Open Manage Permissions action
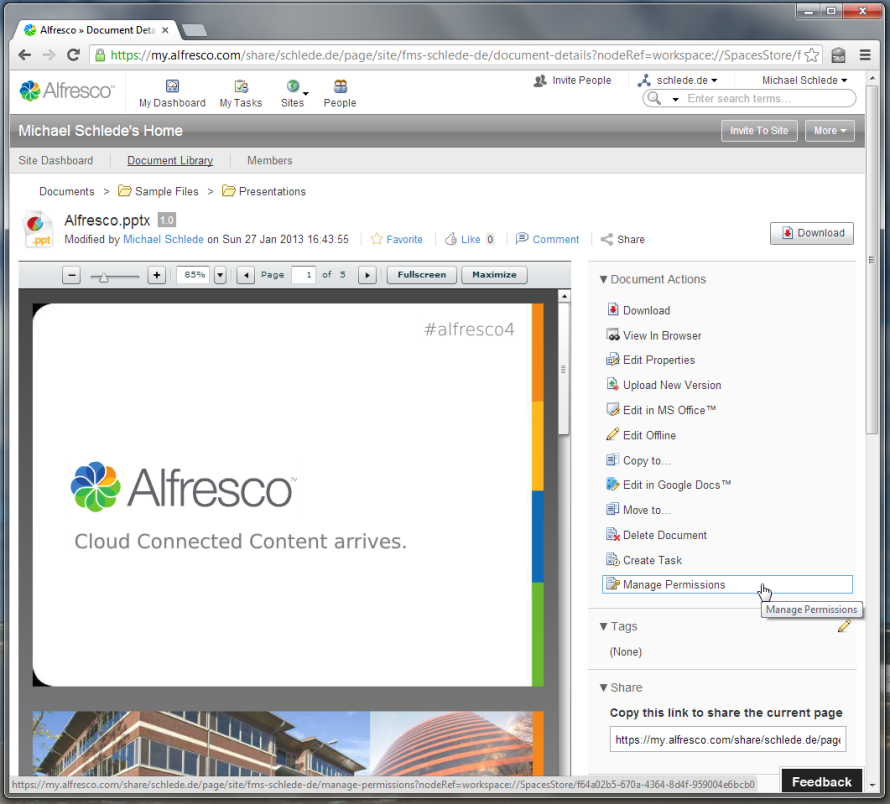 click(x=727, y=584)
